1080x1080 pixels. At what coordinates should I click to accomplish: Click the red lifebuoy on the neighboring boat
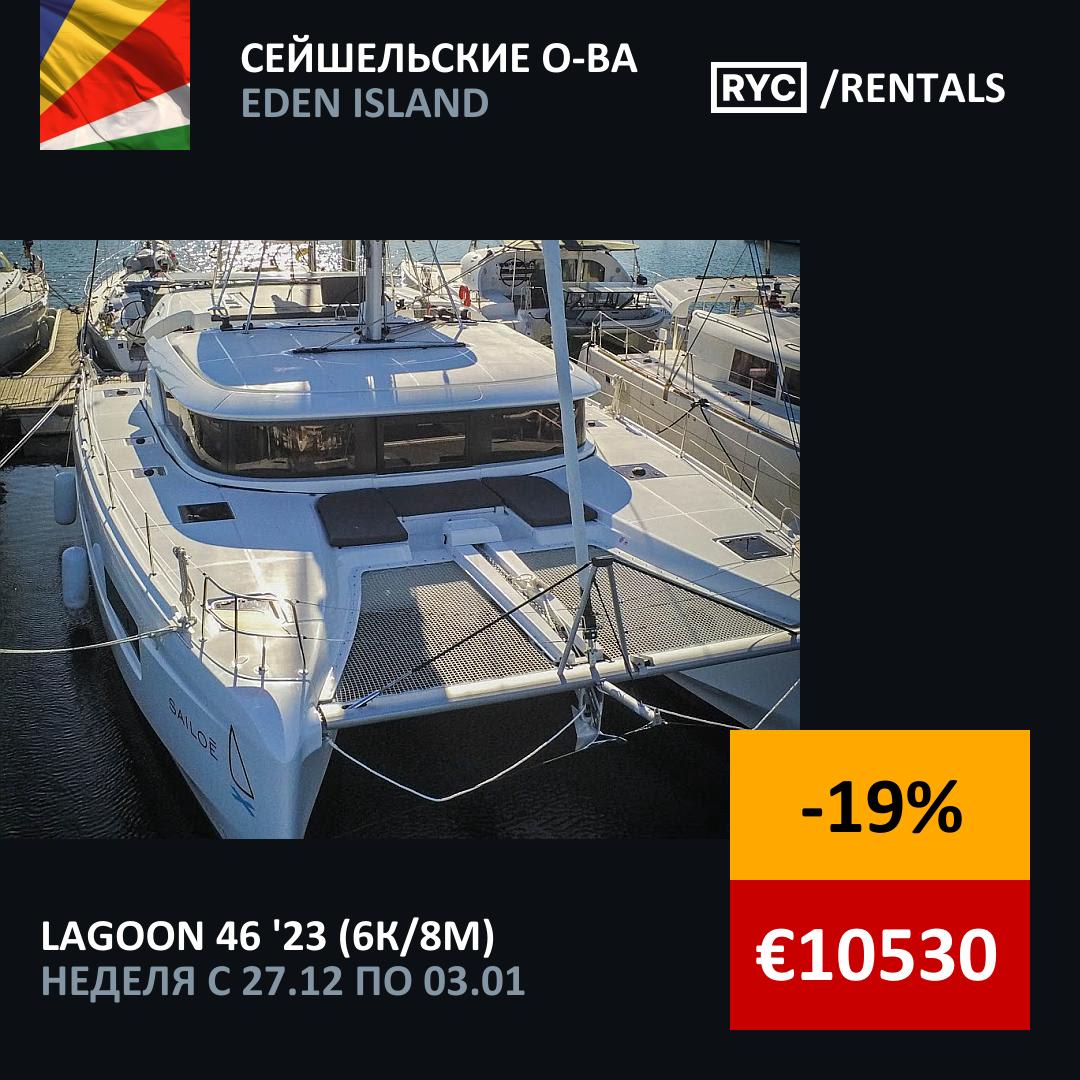[x=465, y=295]
